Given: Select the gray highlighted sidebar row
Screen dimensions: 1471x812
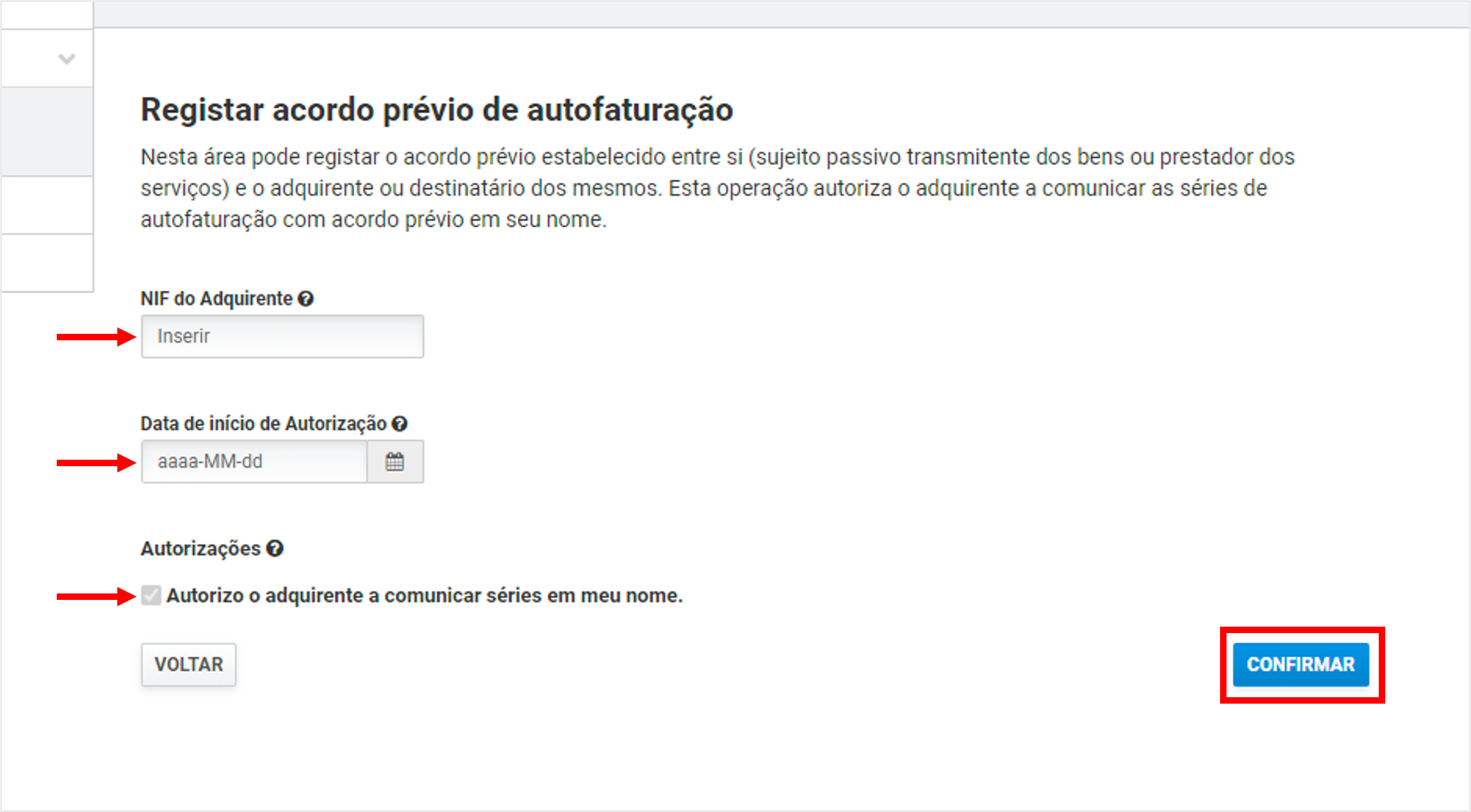Looking at the screenshot, I should tap(47, 131).
